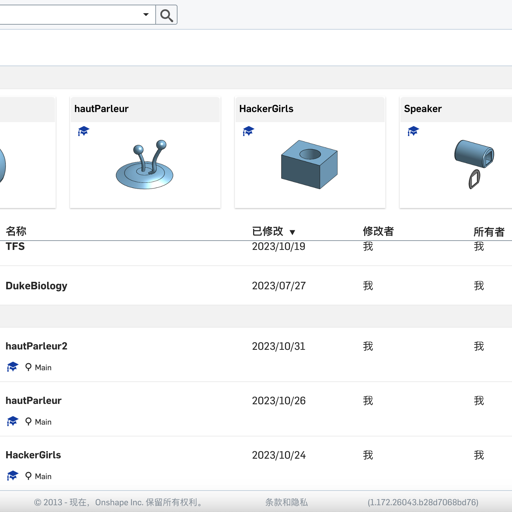The height and width of the screenshot is (512, 512).
Task: Open the search box dropdown arrow
Action: click(146, 14)
